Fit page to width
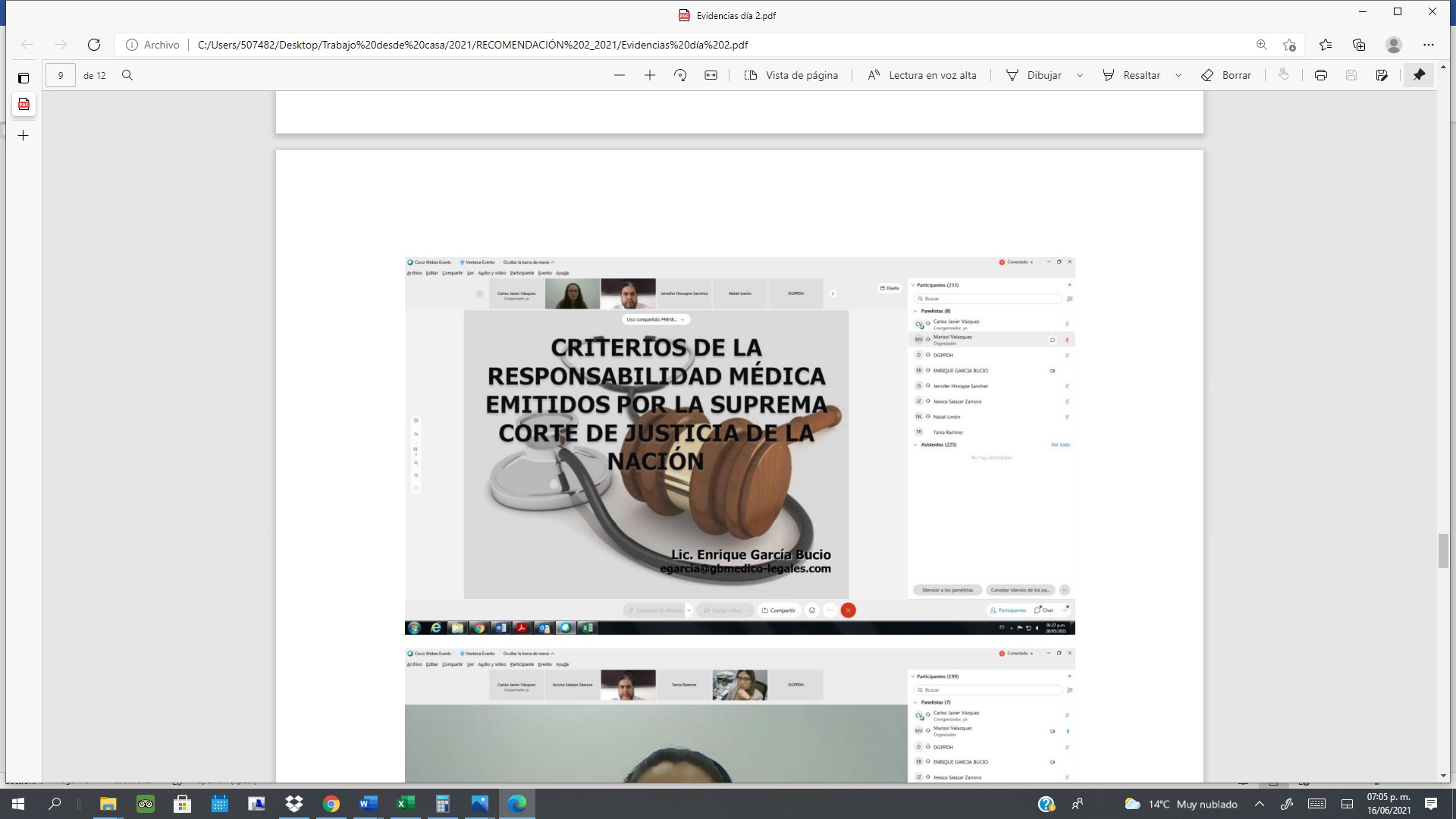The width and height of the screenshot is (1456, 819). 711,75
